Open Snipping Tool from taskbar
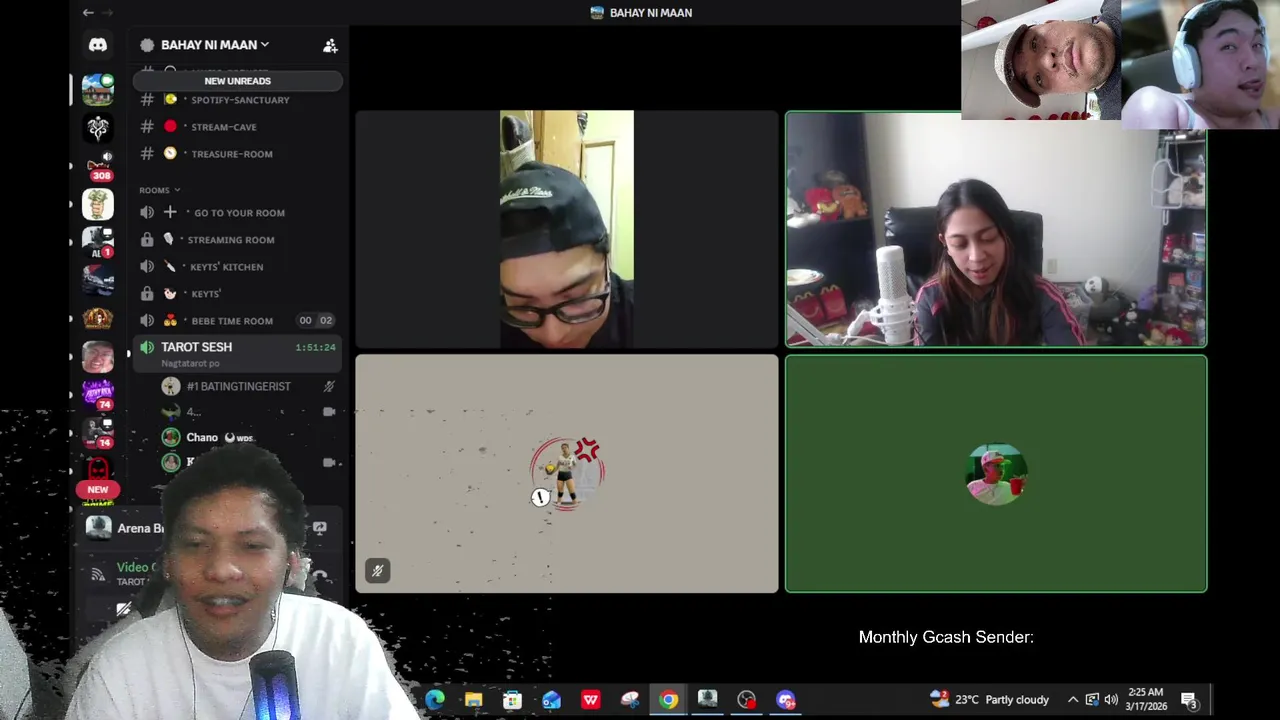 point(629,700)
